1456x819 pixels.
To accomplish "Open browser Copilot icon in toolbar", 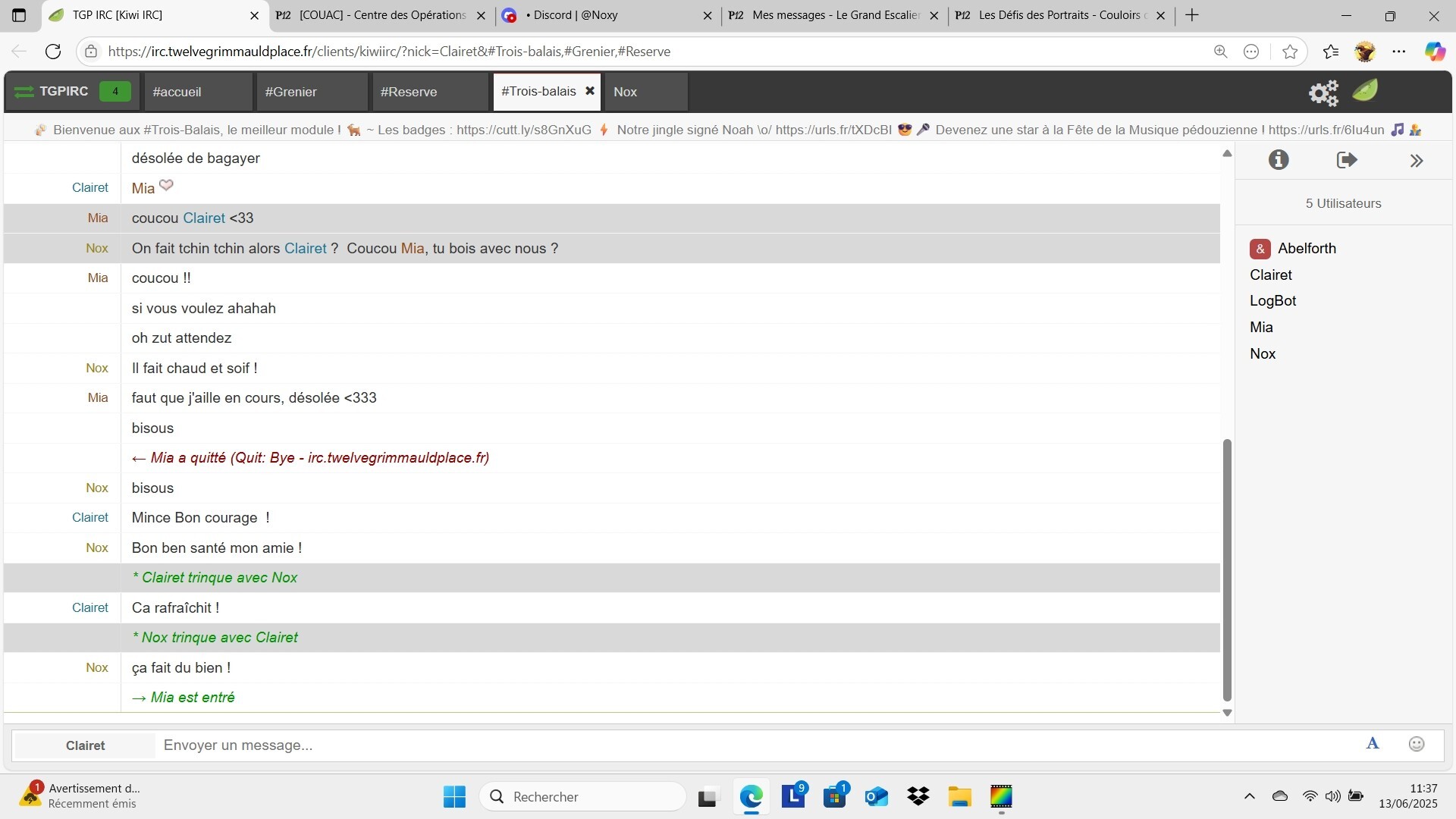I will 1434,52.
